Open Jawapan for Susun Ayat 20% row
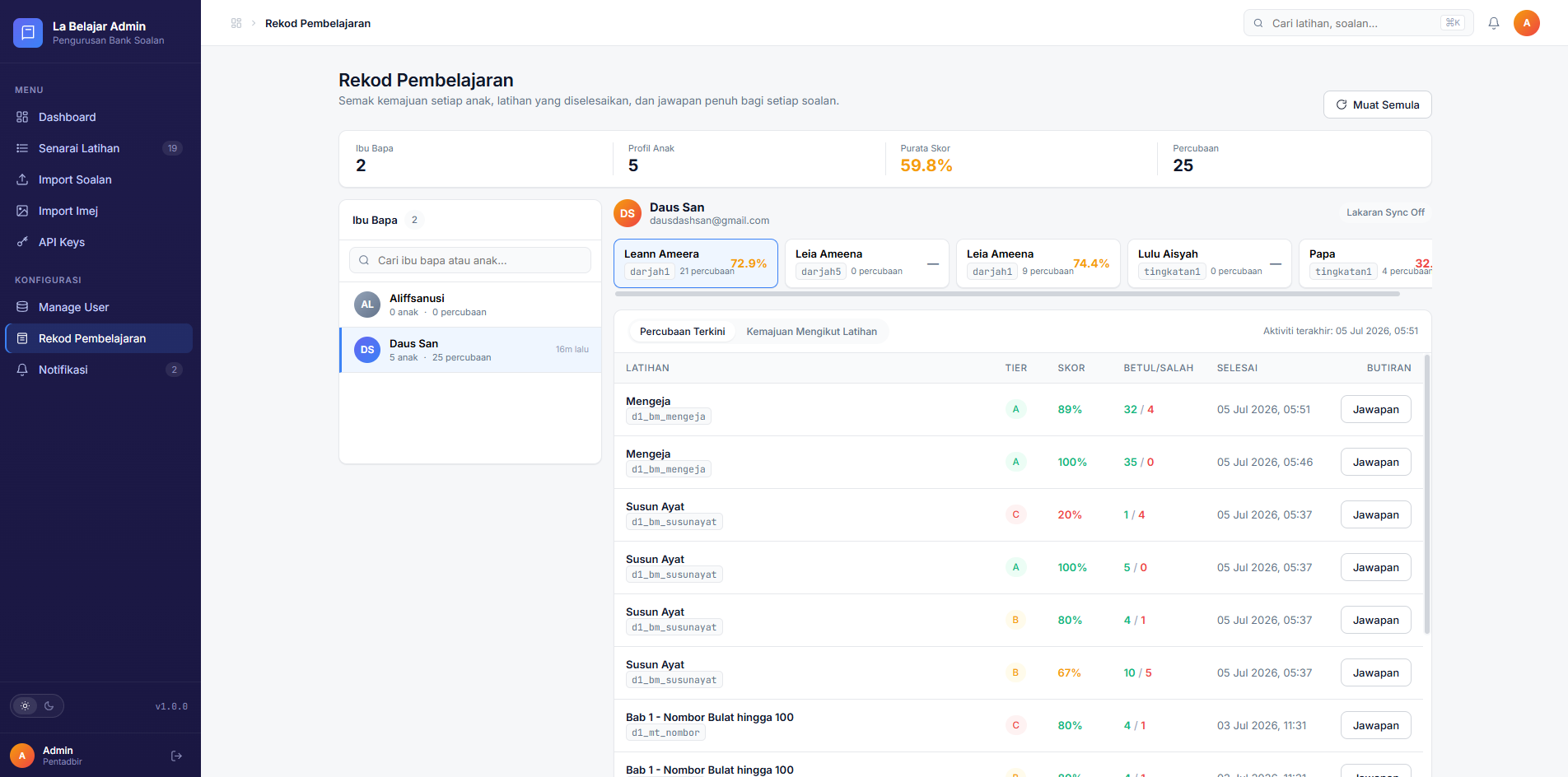Viewport: 1568px width, 777px height. click(1375, 514)
